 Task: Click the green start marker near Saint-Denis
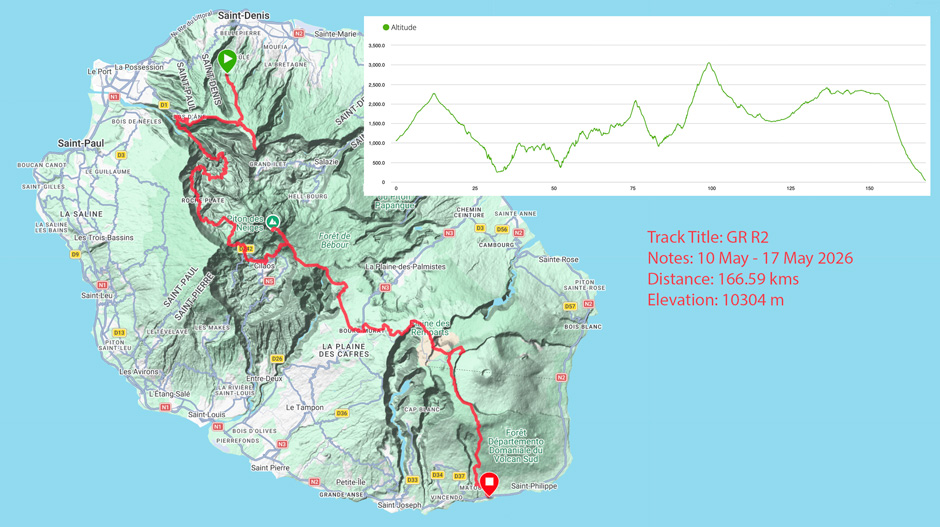pos(227,60)
